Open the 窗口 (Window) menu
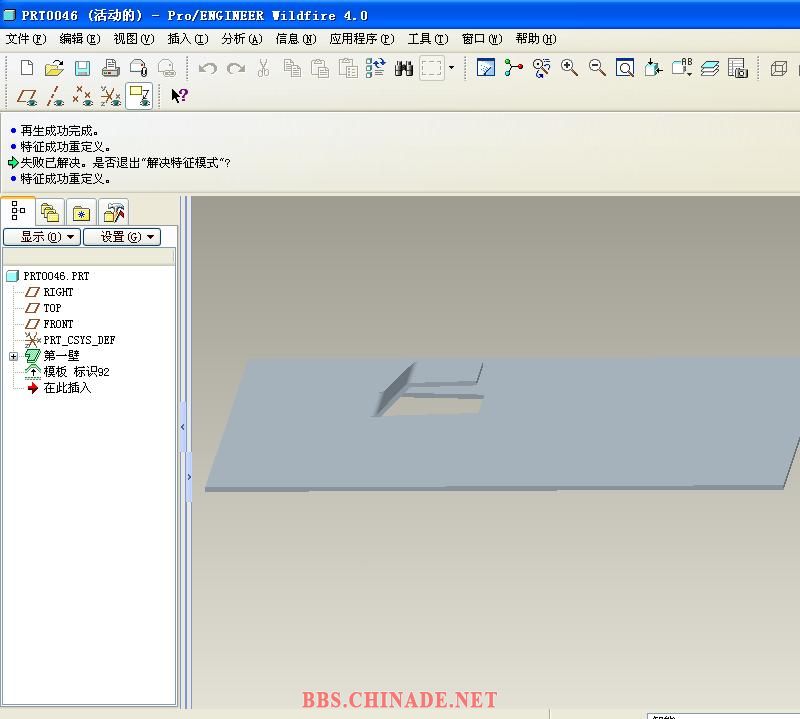Viewport: 800px width, 719px height. click(x=482, y=39)
